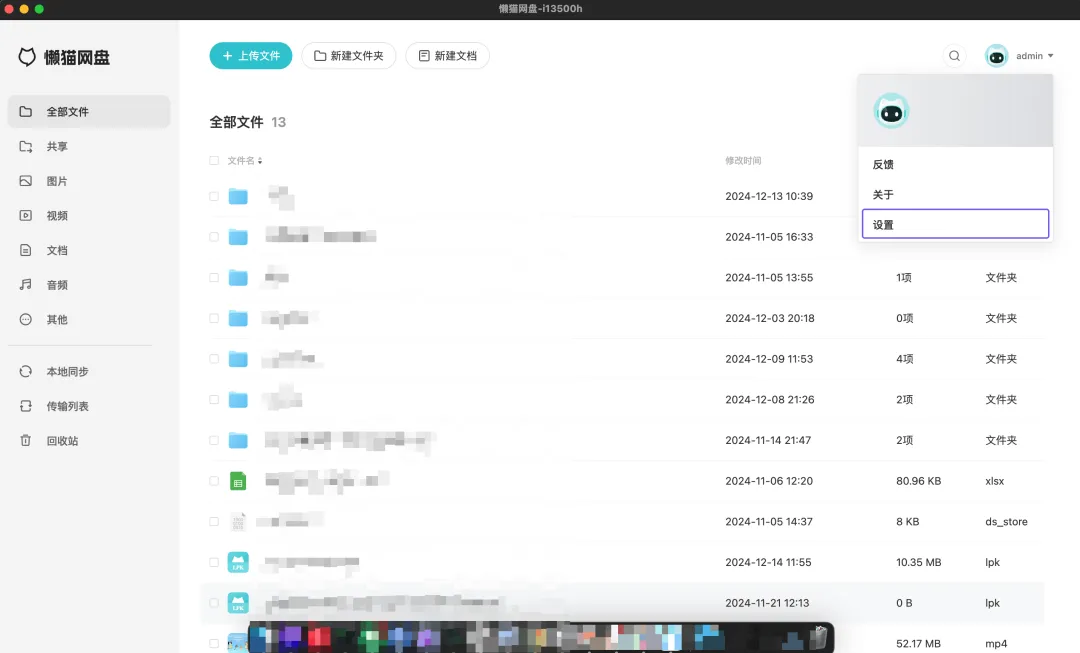Viewport: 1080px width, 653px height.
Task: Click the admin robot avatar in header
Action: click(996, 56)
